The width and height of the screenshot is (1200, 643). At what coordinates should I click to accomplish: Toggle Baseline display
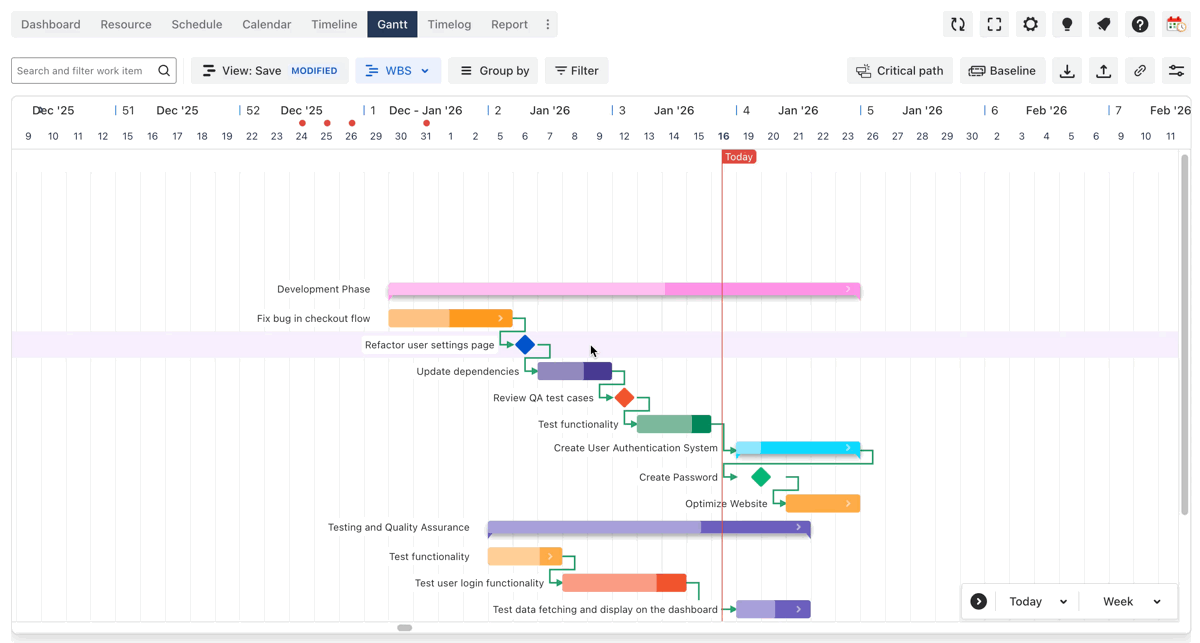click(x=1003, y=71)
